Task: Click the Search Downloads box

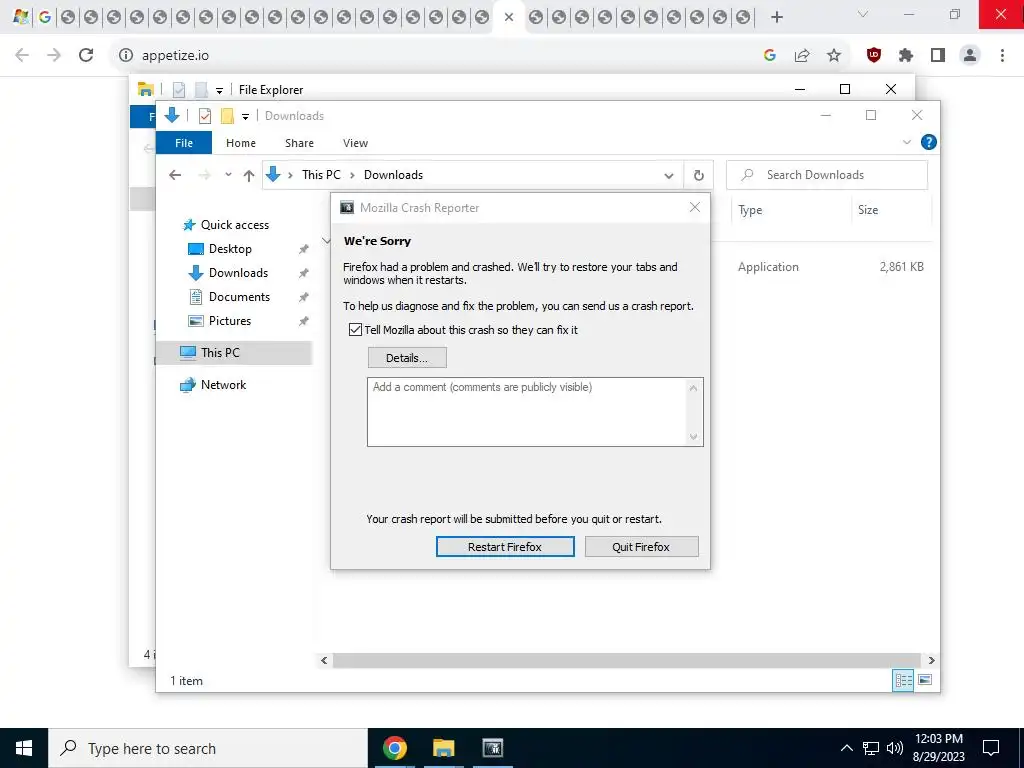Action: click(827, 174)
